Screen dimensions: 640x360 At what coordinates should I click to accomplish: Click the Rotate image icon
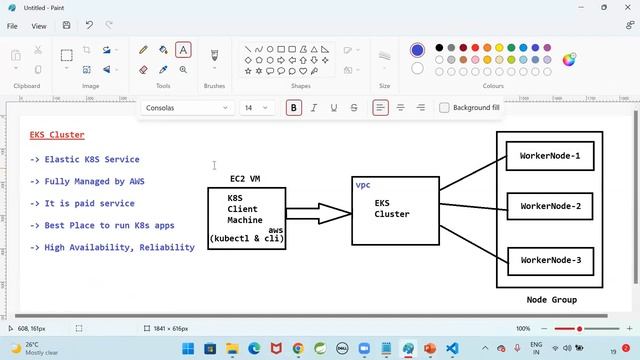click(x=107, y=50)
